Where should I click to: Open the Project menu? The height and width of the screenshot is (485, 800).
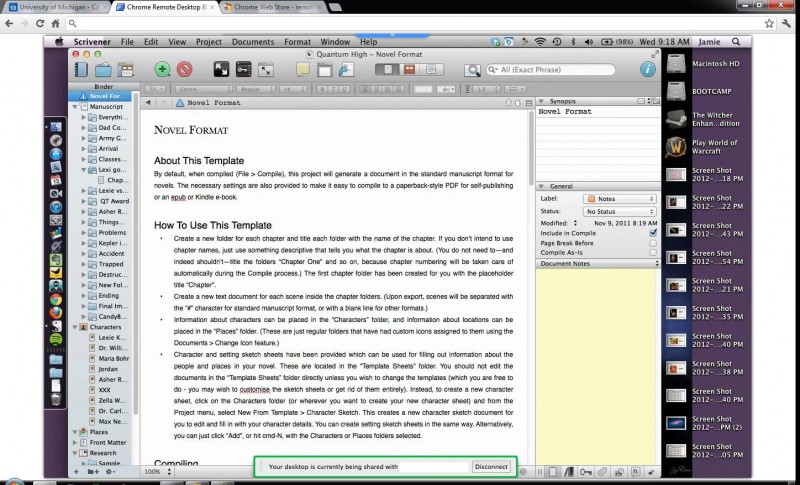tap(209, 42)
